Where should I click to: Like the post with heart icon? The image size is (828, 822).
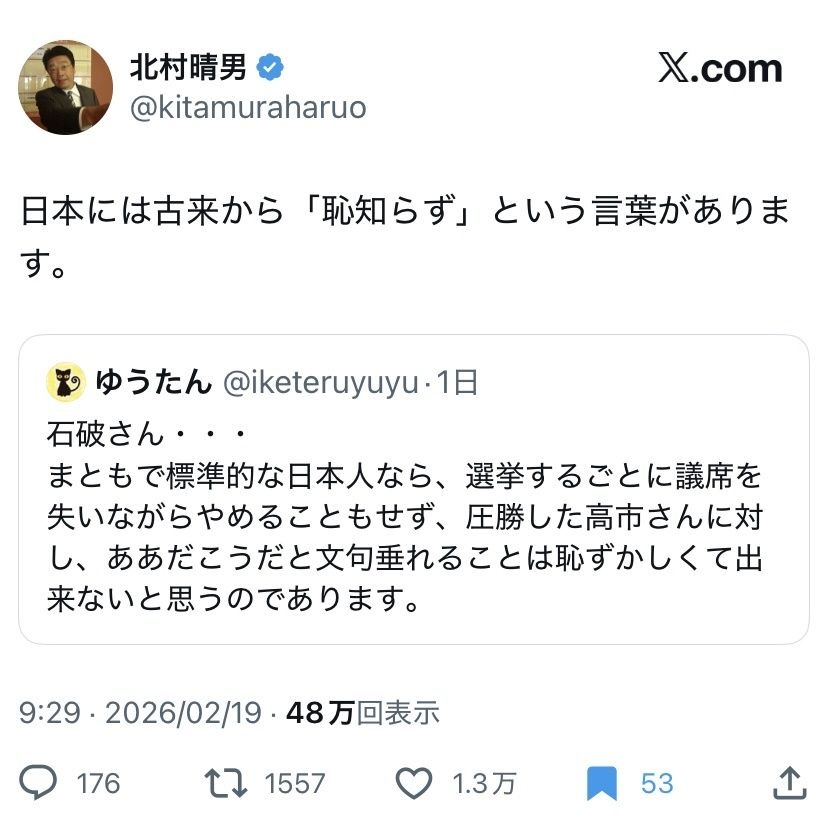(x=415, y=782)
